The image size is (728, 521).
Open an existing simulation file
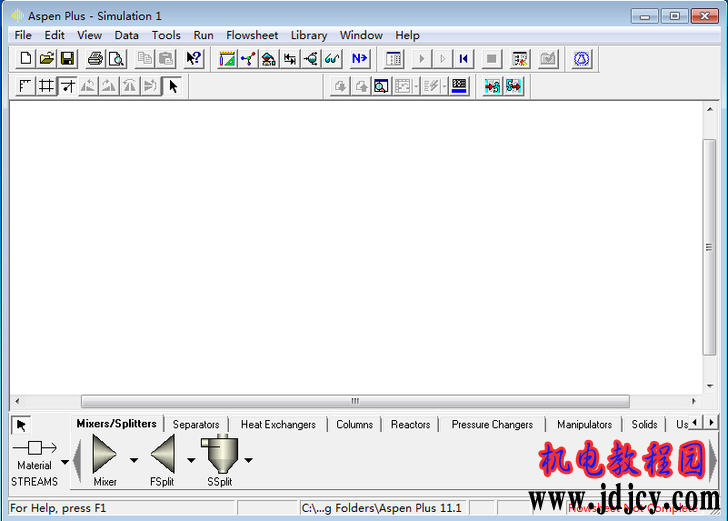[47, 59]
